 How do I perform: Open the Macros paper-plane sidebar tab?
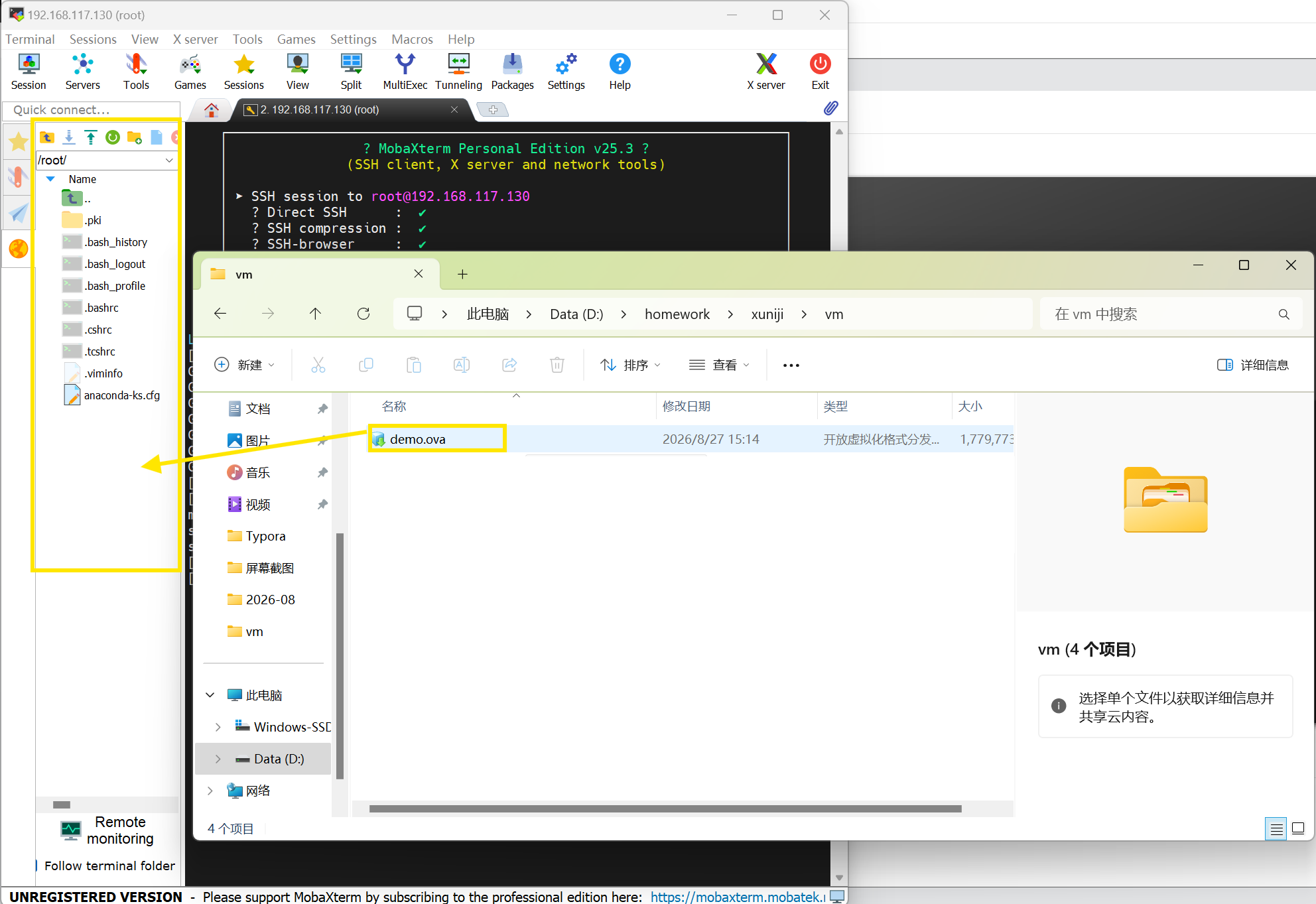tap(18, 213)
